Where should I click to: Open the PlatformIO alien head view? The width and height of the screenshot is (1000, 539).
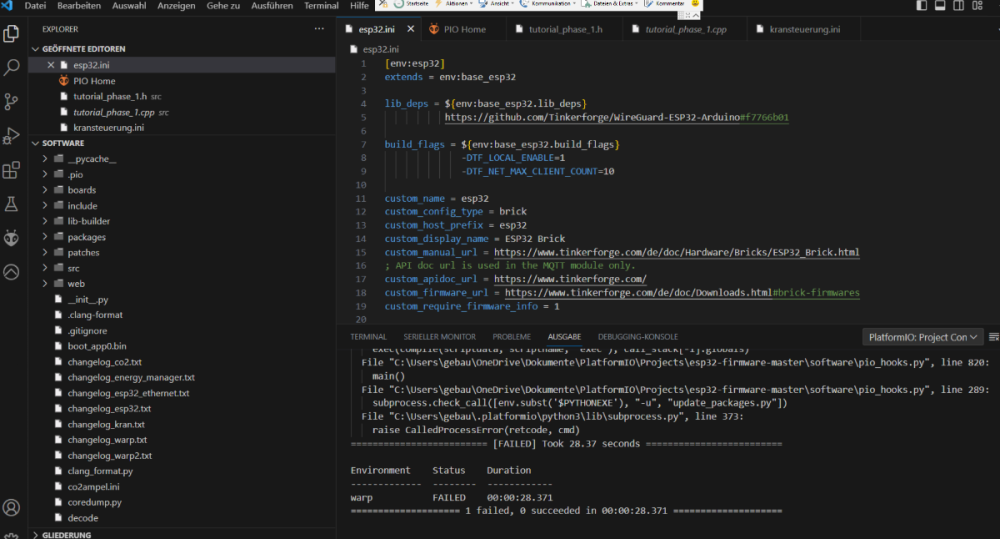click(12, 238)
